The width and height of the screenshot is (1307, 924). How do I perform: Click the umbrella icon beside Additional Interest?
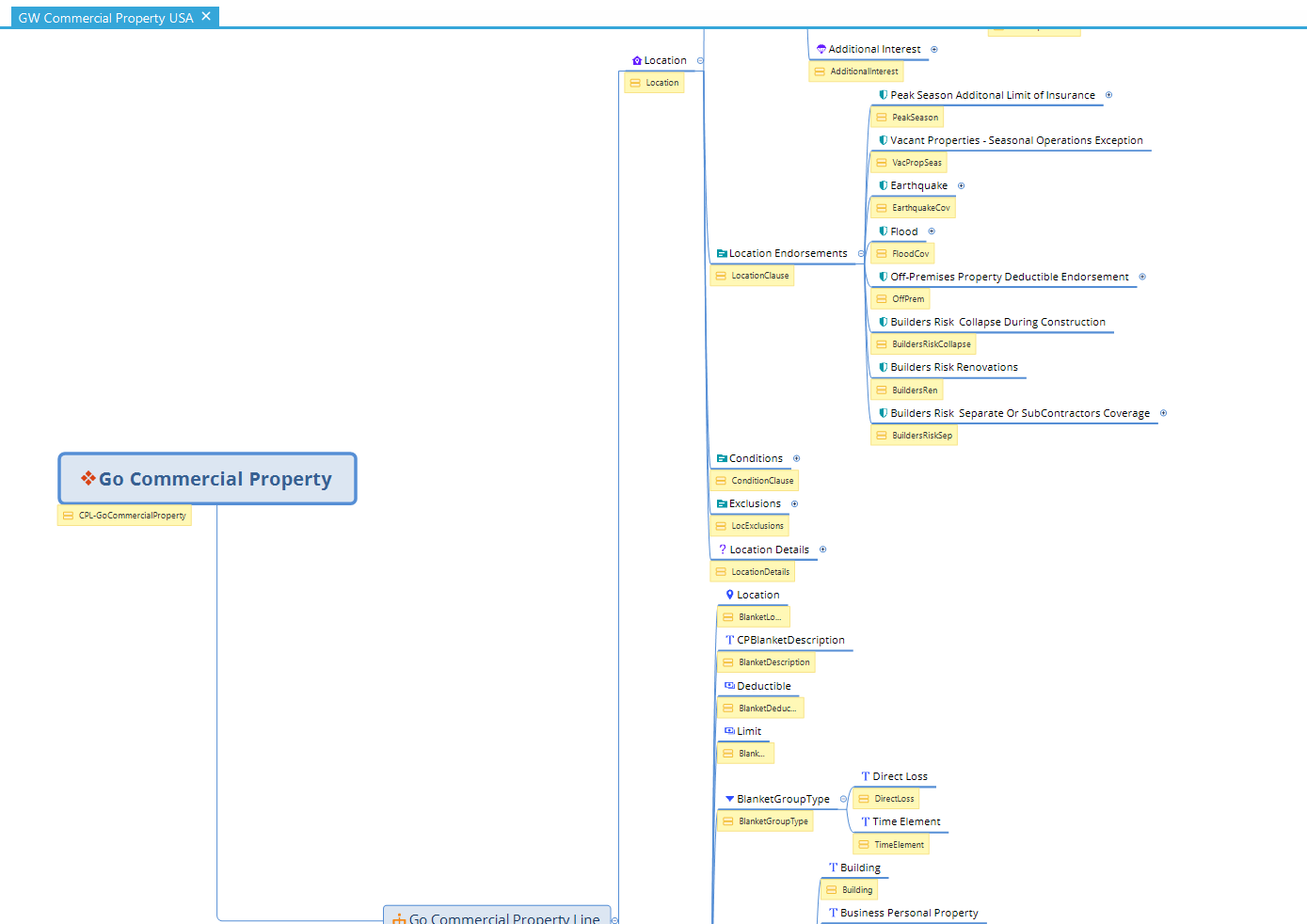click(x=821, y=50)
